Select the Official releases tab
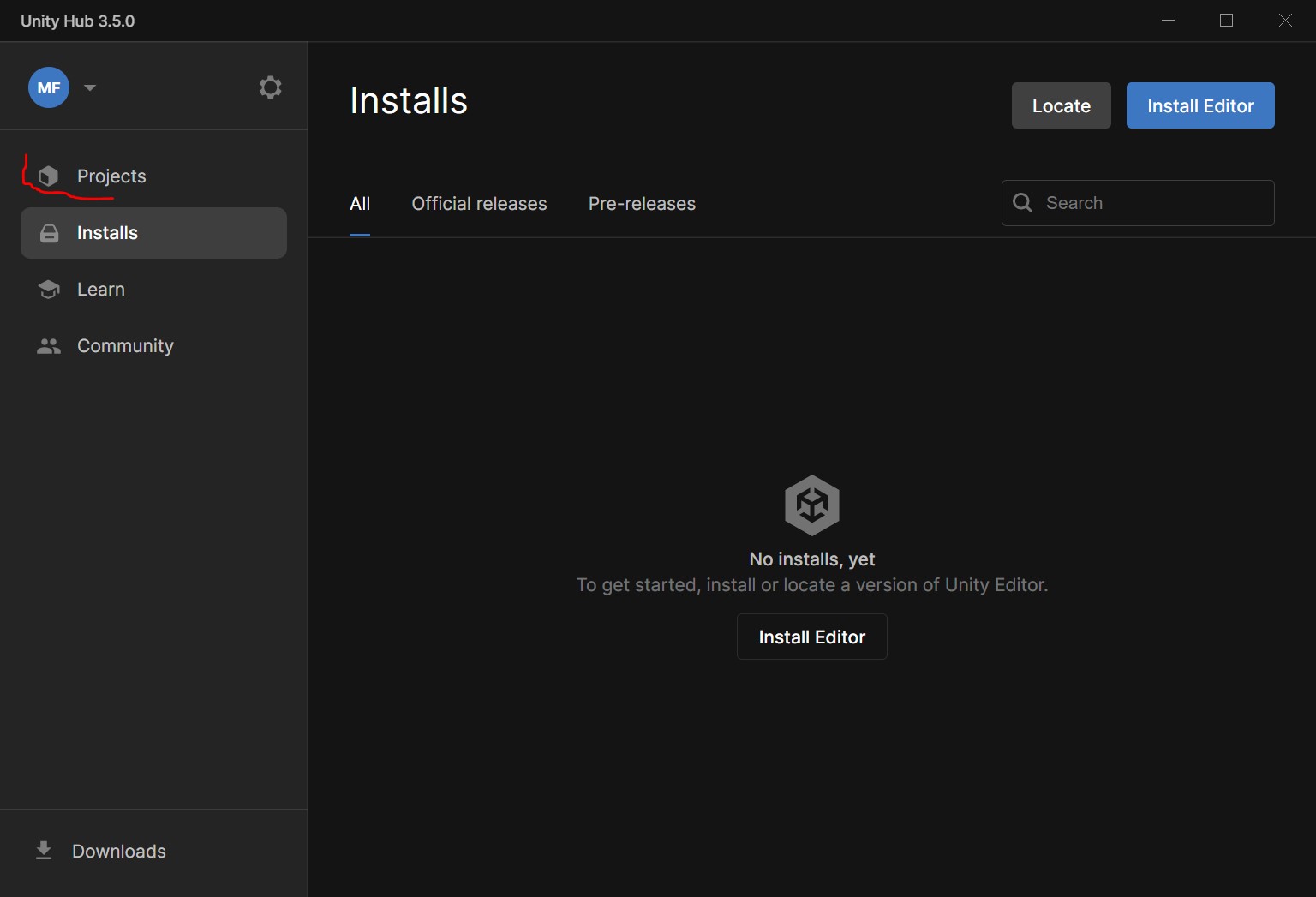 coord(479,204)
